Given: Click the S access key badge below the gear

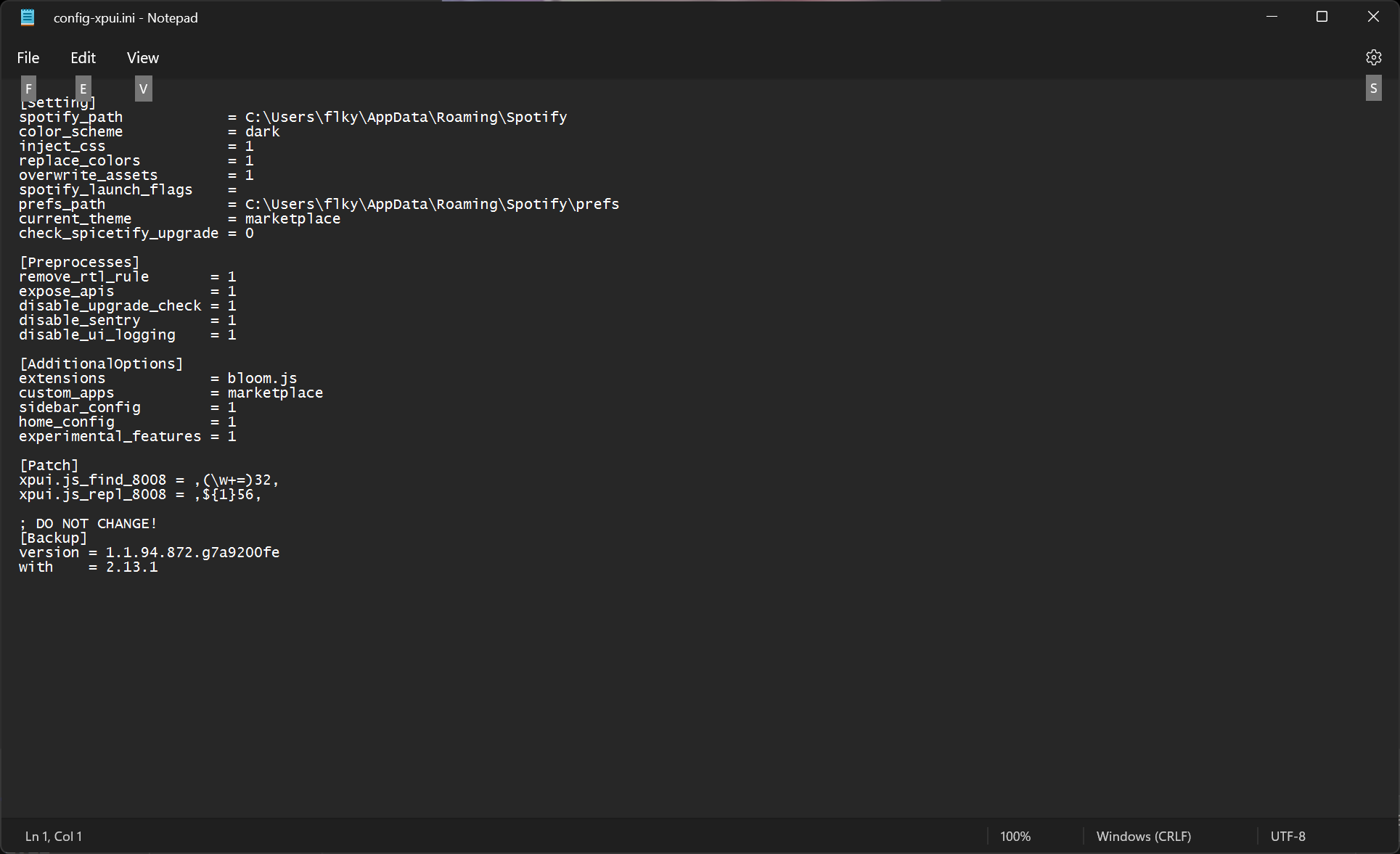Looking at the screenshot, I should (x=1374, y=88).
